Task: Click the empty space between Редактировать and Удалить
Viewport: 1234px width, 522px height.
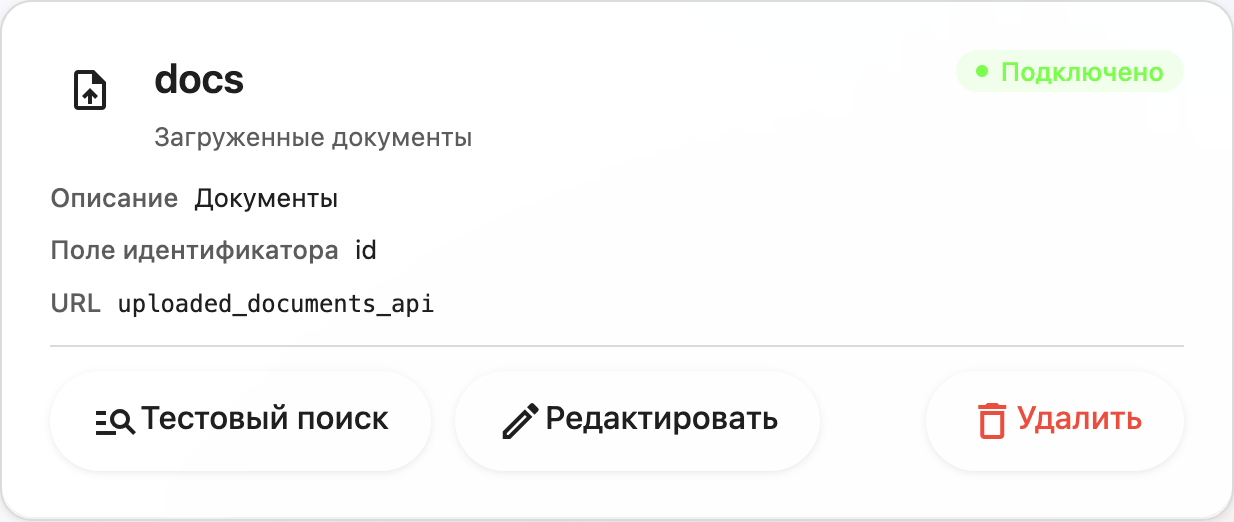Action: tap(872, 420)
